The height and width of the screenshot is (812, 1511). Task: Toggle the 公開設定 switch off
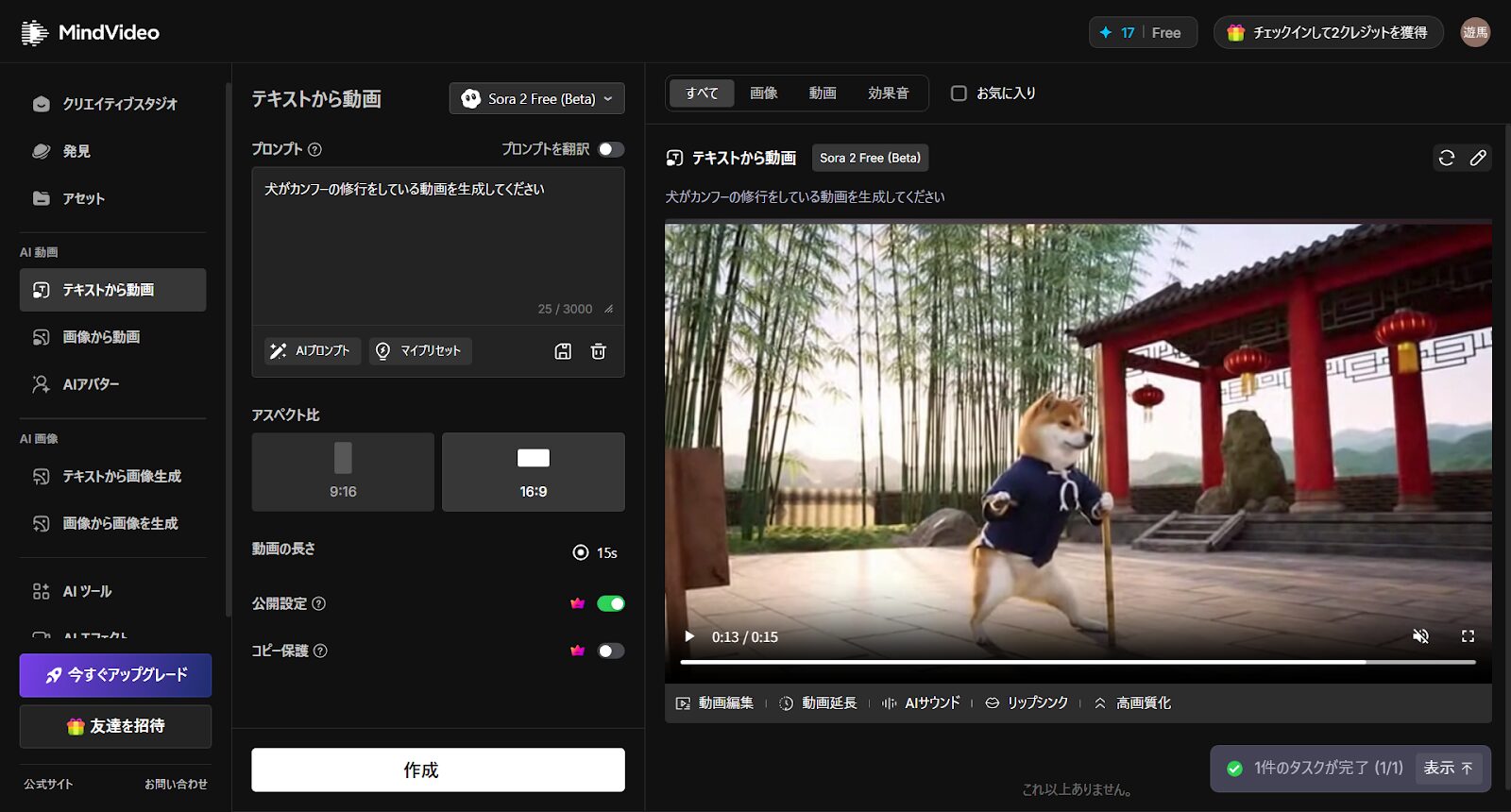tap(611, 604)
